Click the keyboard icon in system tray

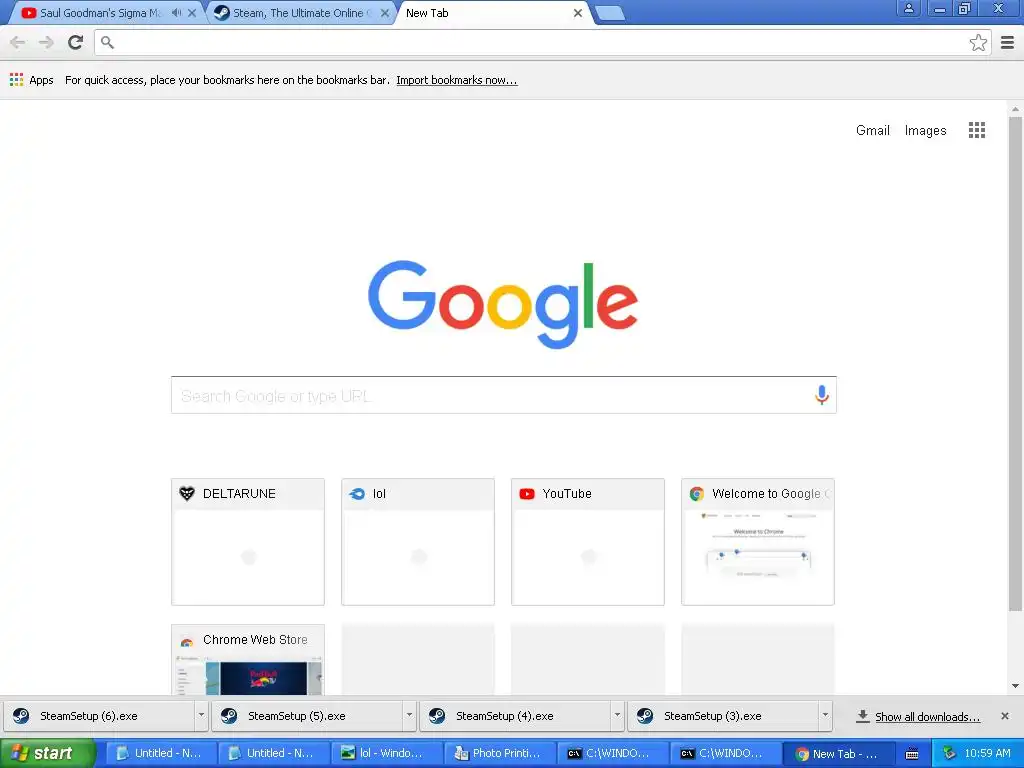[x=912, y=754]
